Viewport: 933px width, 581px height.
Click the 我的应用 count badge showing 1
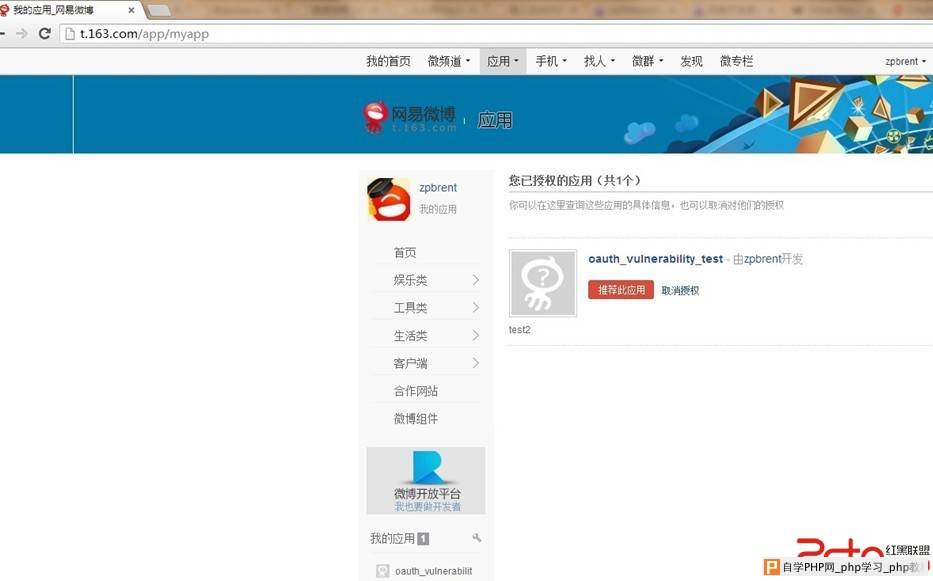422,539
